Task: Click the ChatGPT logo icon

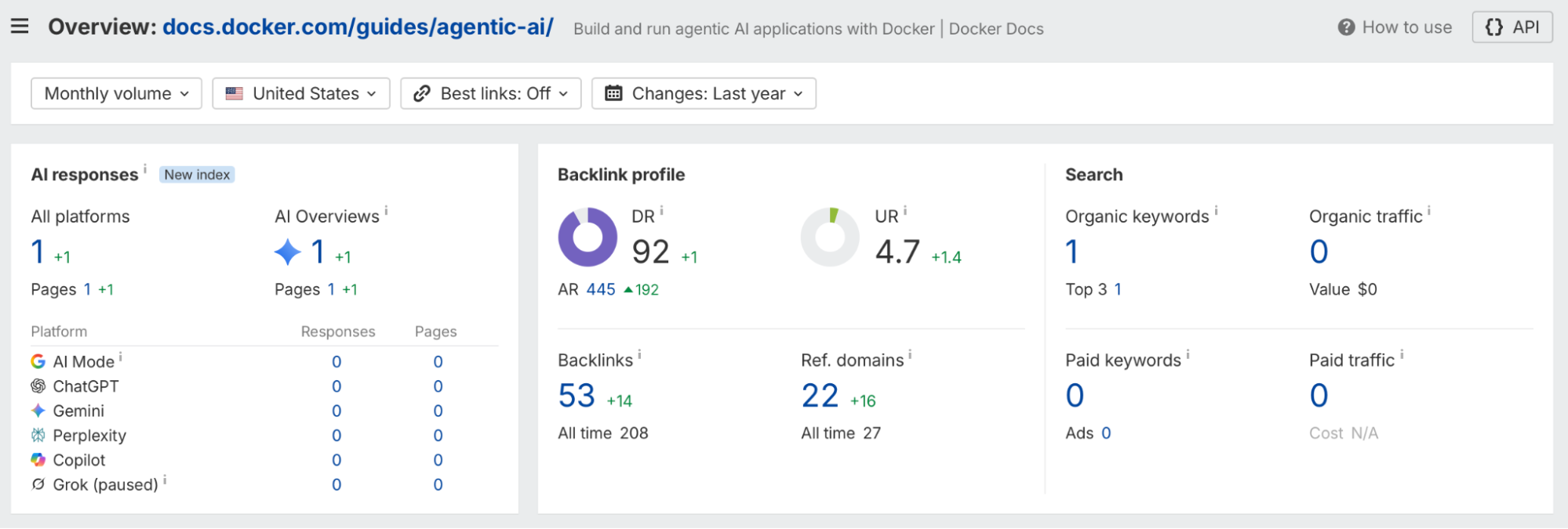Action: point(38,386)
